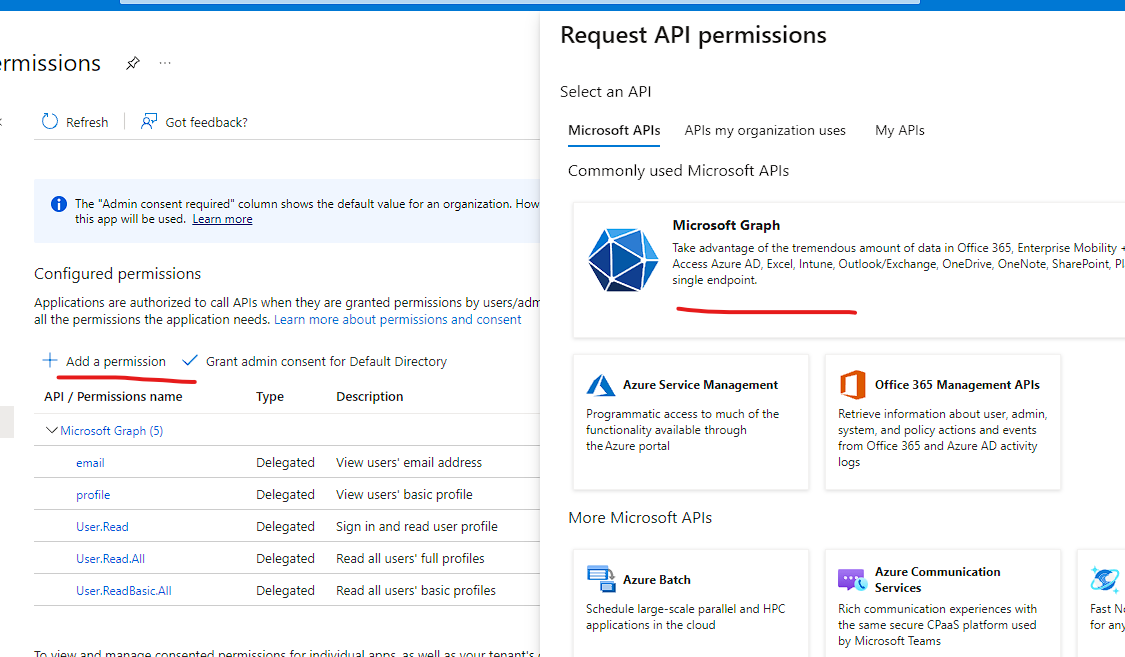Switch to the Microsoft APIs tab
Viewport: 1125px width, 657px height.
coord(614,131)
